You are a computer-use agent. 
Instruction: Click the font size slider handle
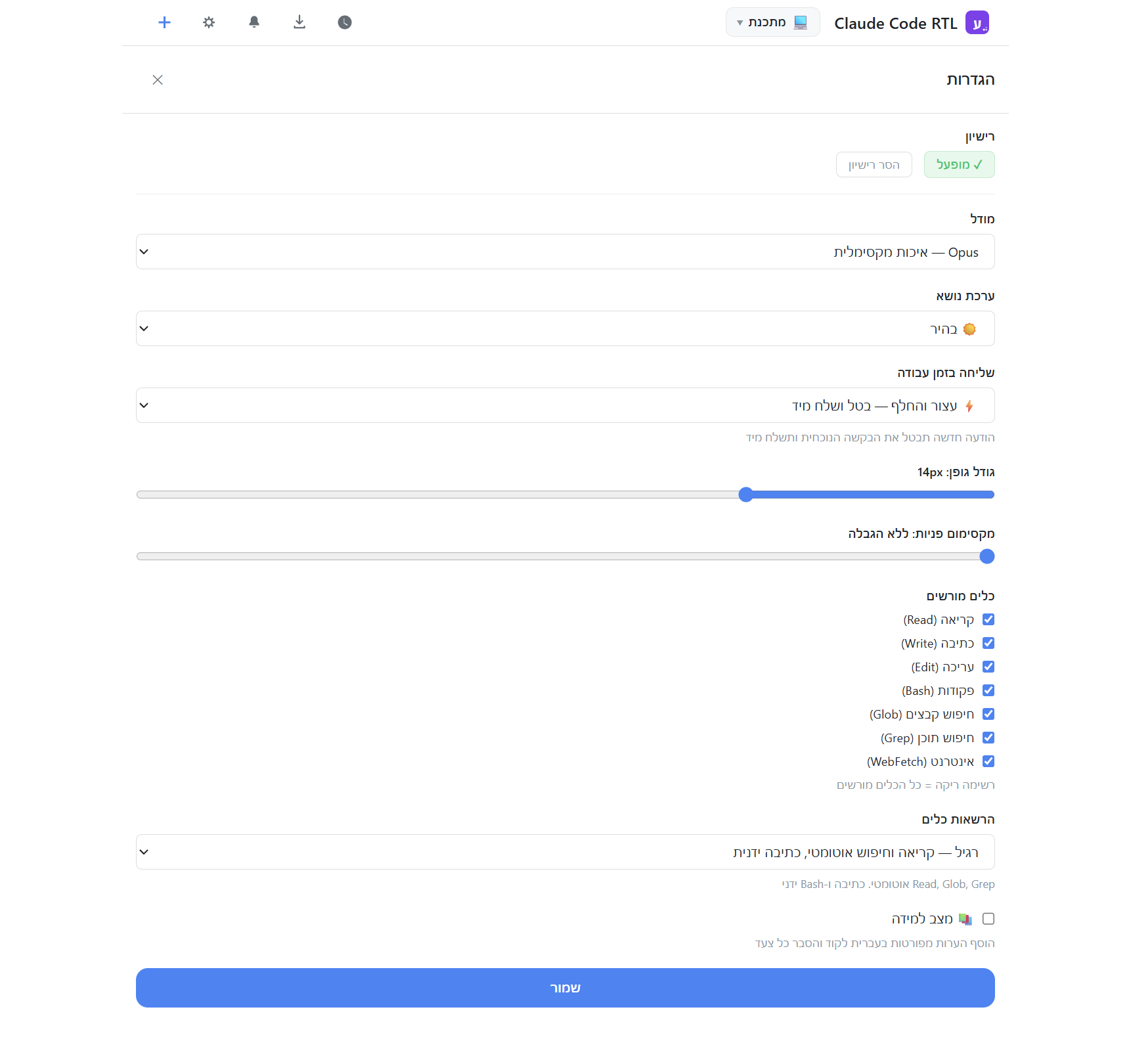[746, 495]
